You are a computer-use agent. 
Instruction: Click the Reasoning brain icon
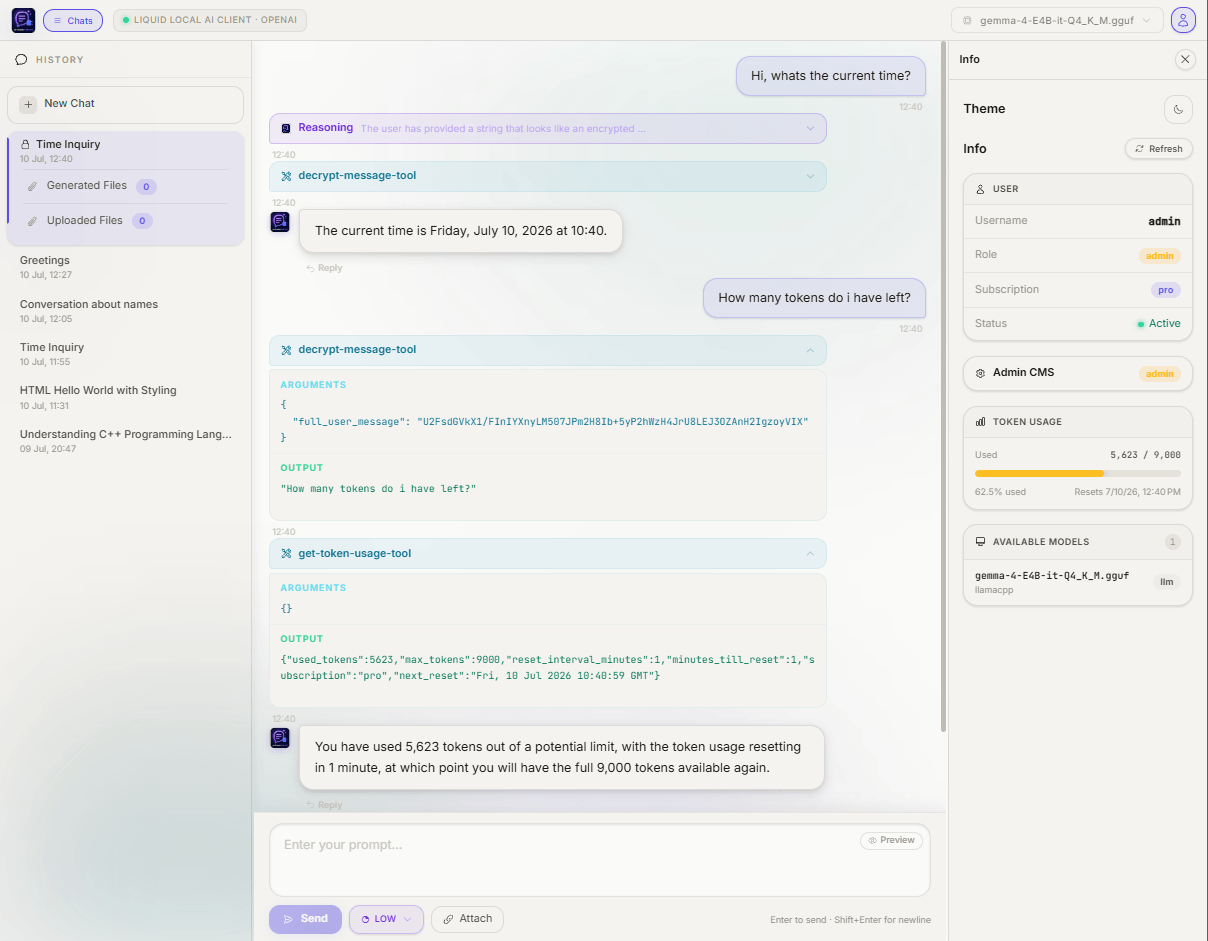pyautogui.click(x=286, y=129)
